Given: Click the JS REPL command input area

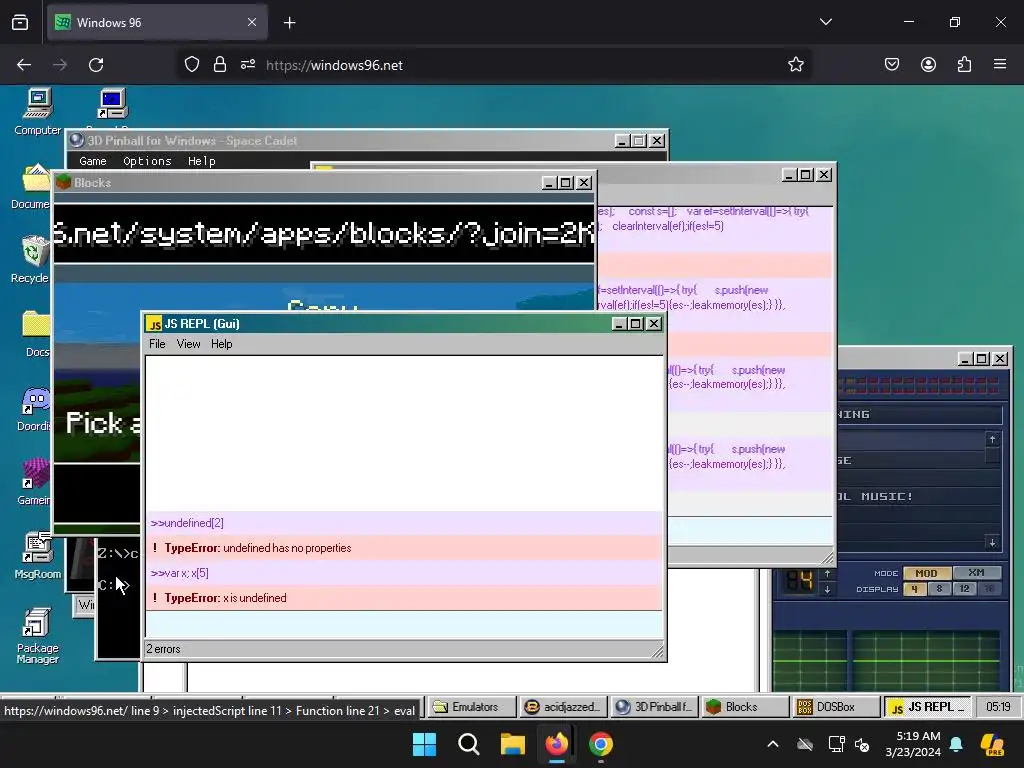Looking at the screenshot, I should (x=404, y=624).
